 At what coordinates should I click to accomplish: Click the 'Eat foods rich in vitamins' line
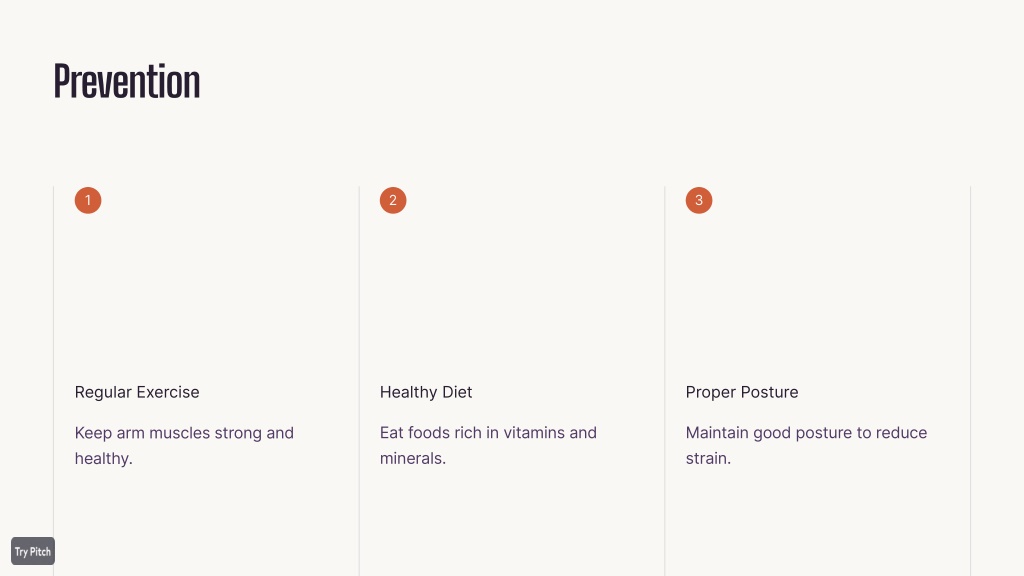pos(488,433)
